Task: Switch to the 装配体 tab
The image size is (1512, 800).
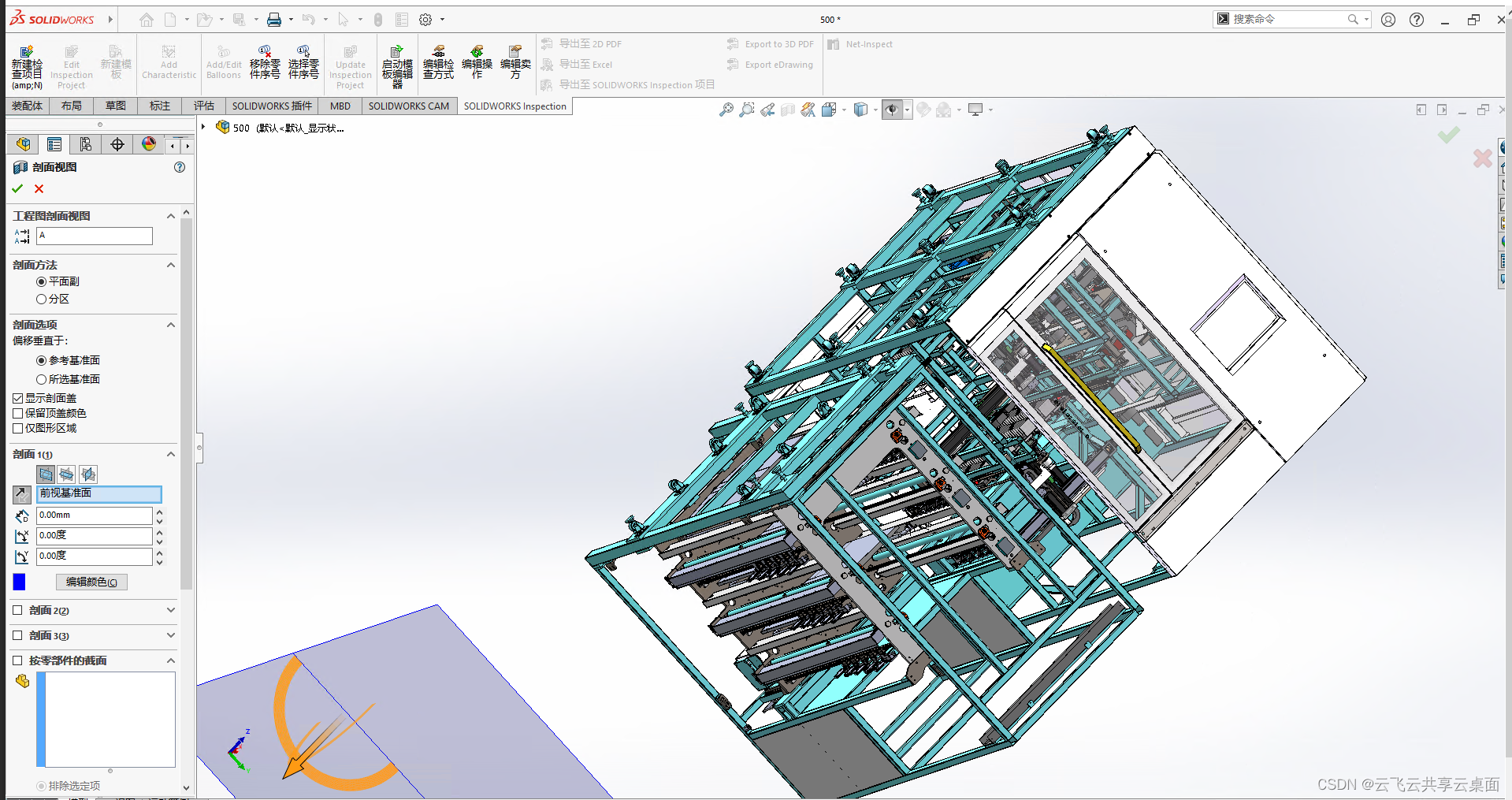Action: click(27, 106)
